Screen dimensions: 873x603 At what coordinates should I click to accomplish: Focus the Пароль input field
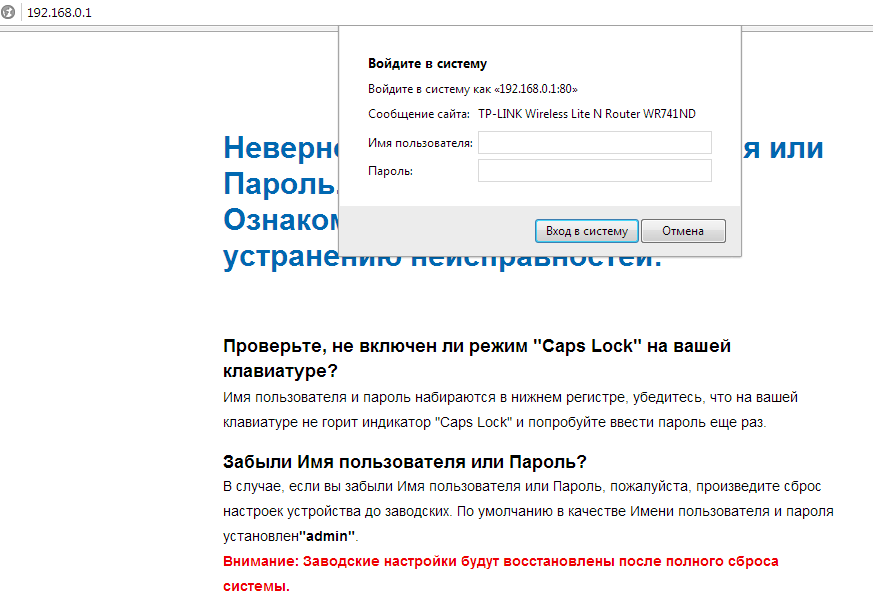click(594, 171)
